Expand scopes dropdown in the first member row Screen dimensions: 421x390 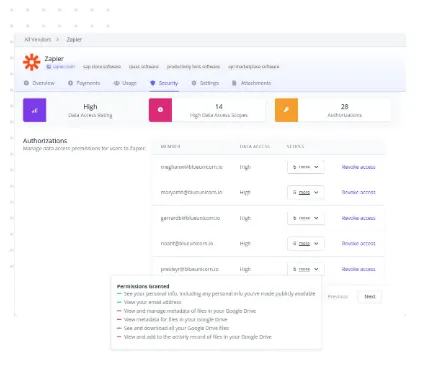pyautogui.click(x=306, y=167)
